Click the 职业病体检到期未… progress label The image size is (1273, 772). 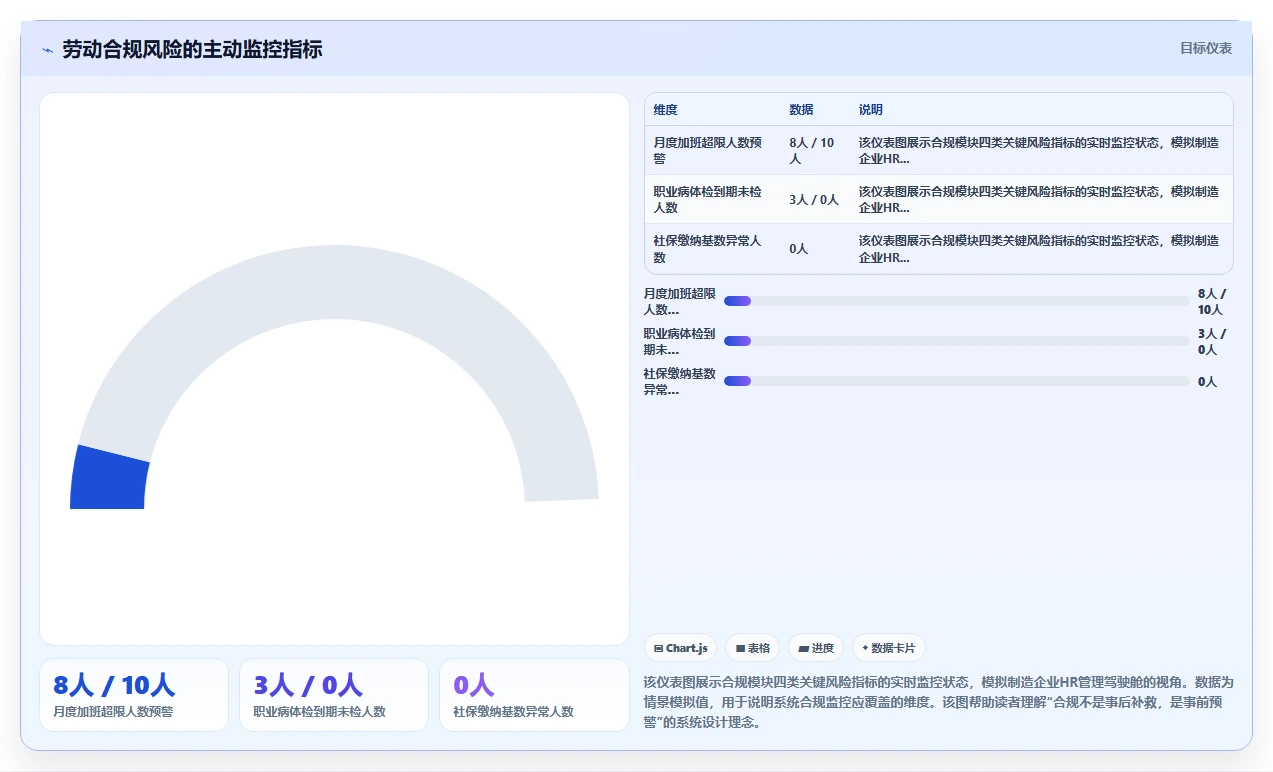(680, 341)
